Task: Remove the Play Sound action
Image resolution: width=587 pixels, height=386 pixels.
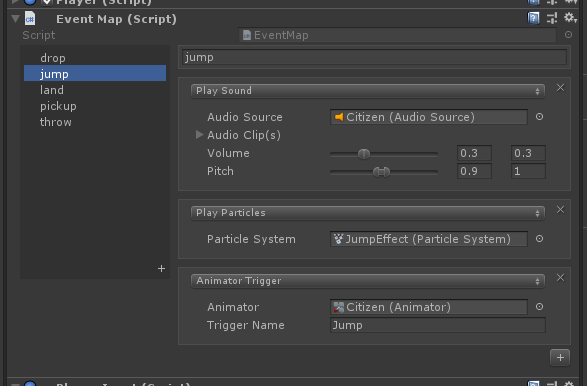Action: (560, 88)
